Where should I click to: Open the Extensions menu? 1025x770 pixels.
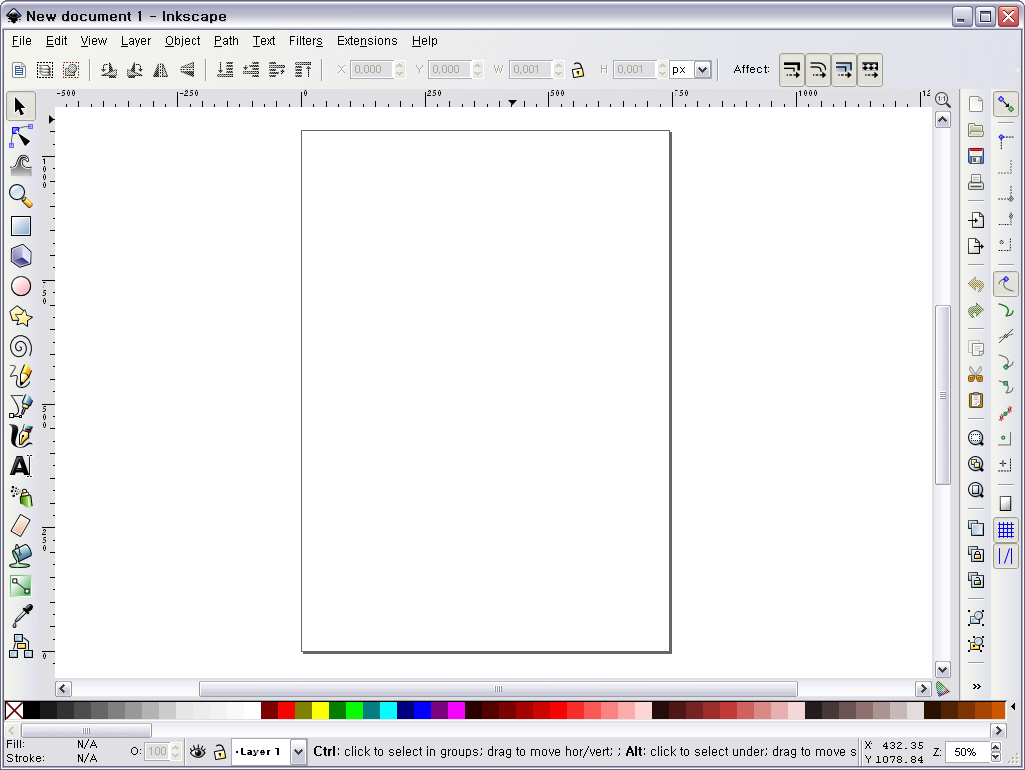click(367, 41)
